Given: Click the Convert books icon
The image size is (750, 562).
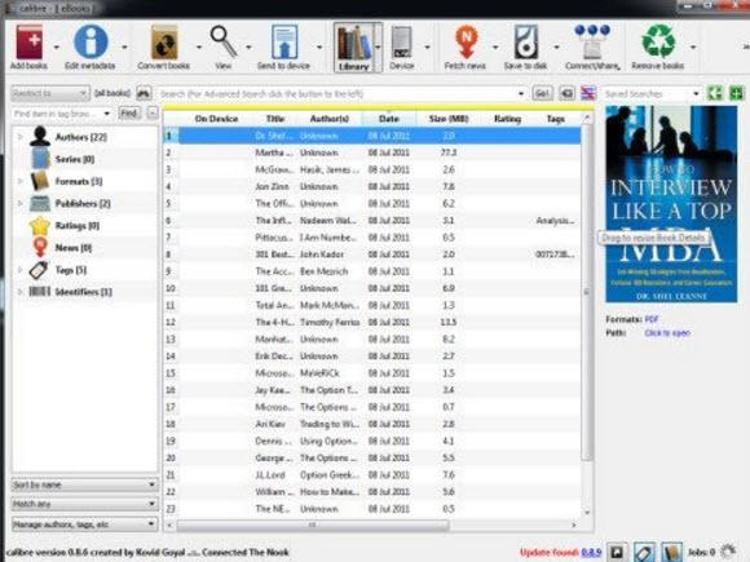Looking at the screenshot, I should click(163, 43).
